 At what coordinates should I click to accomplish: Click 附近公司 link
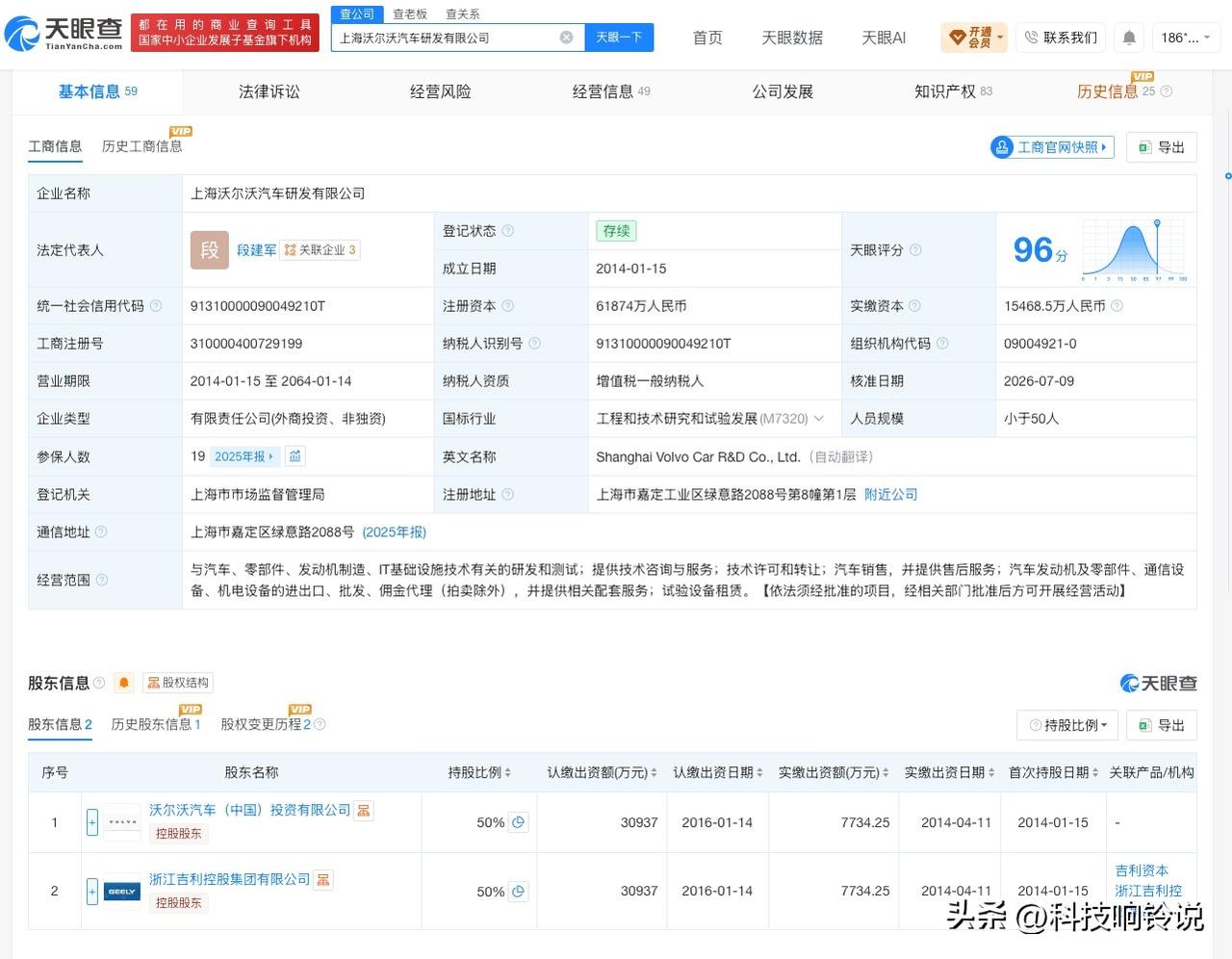[890, 495]
